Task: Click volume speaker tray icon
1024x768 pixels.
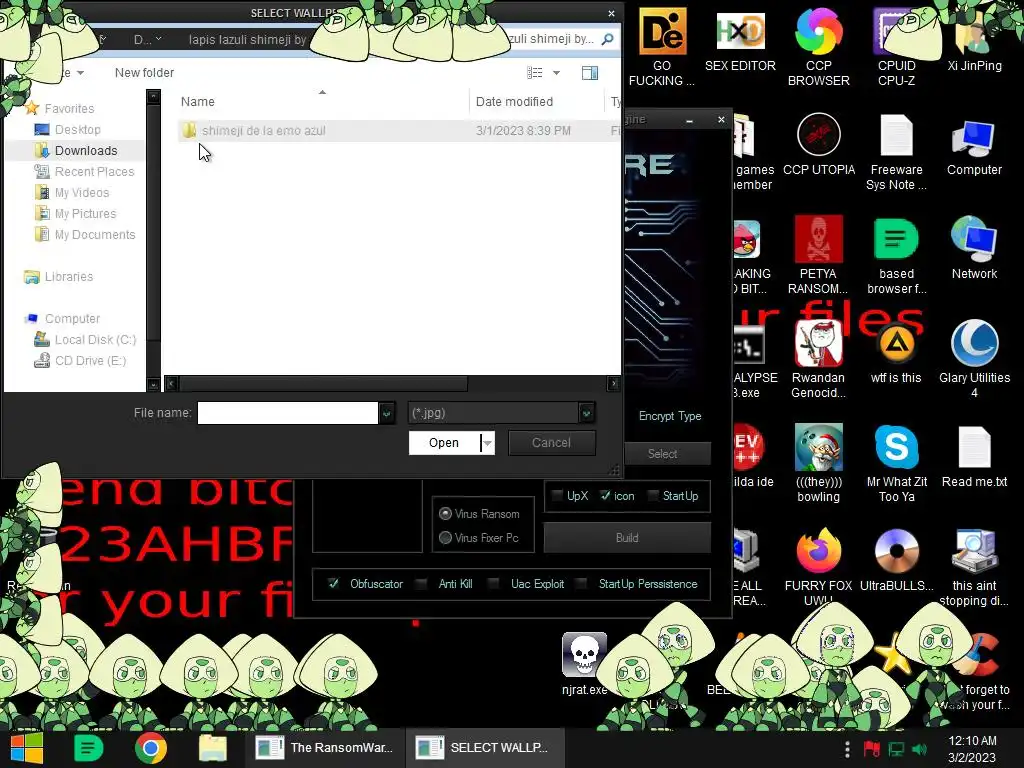Action: (919, 749)
